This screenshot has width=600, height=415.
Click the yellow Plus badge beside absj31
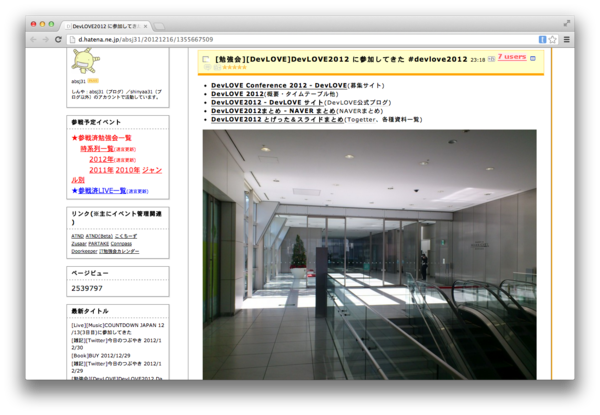[93, 81]
